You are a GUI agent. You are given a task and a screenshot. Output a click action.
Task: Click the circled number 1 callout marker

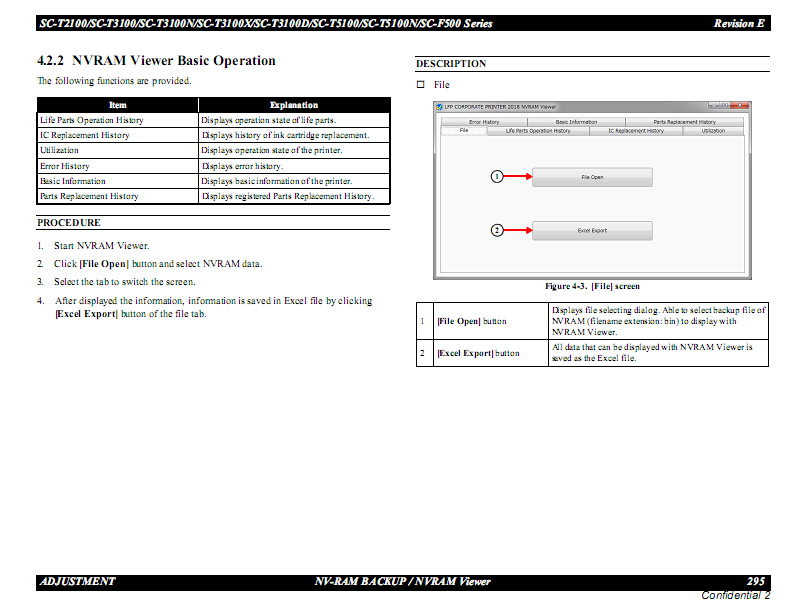497,176
